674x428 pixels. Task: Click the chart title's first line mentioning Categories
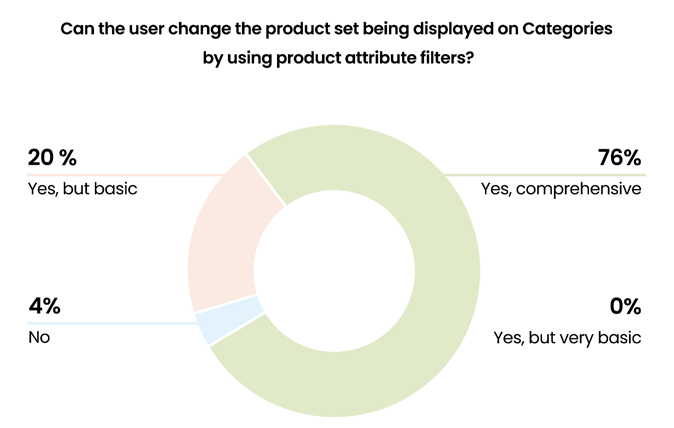click(x=336, y=29)
